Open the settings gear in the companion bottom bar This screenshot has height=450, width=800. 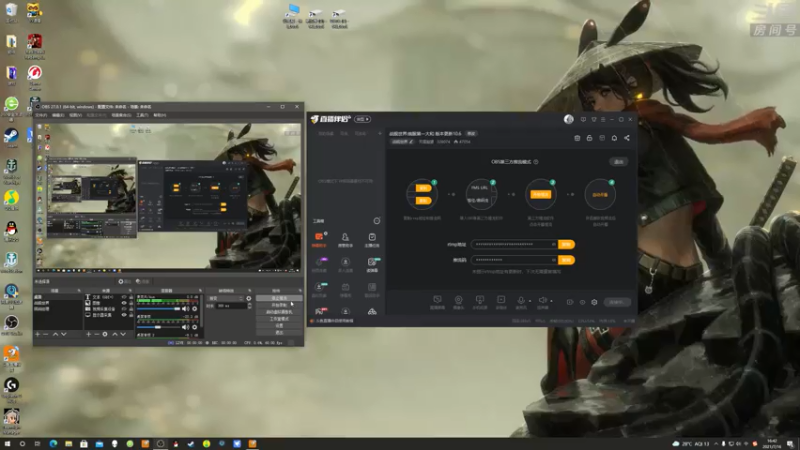click(594, 302)
